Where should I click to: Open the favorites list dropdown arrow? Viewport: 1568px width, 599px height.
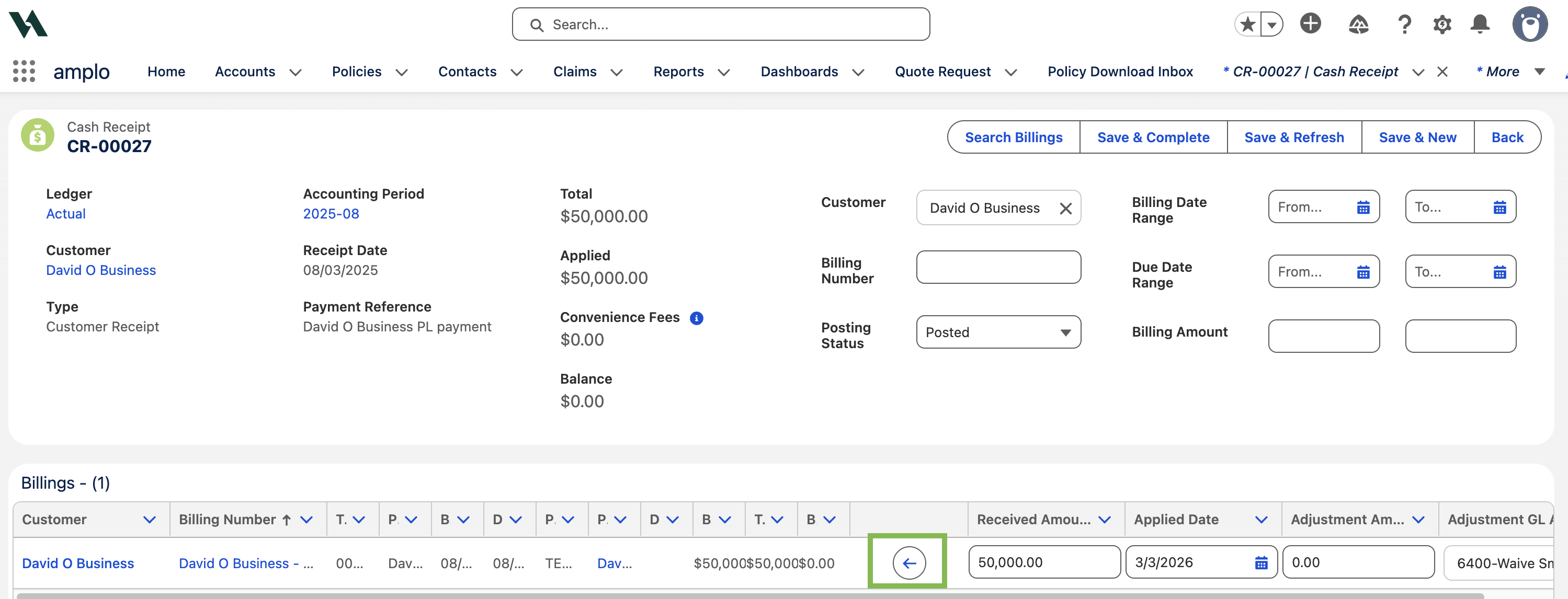1271,25
